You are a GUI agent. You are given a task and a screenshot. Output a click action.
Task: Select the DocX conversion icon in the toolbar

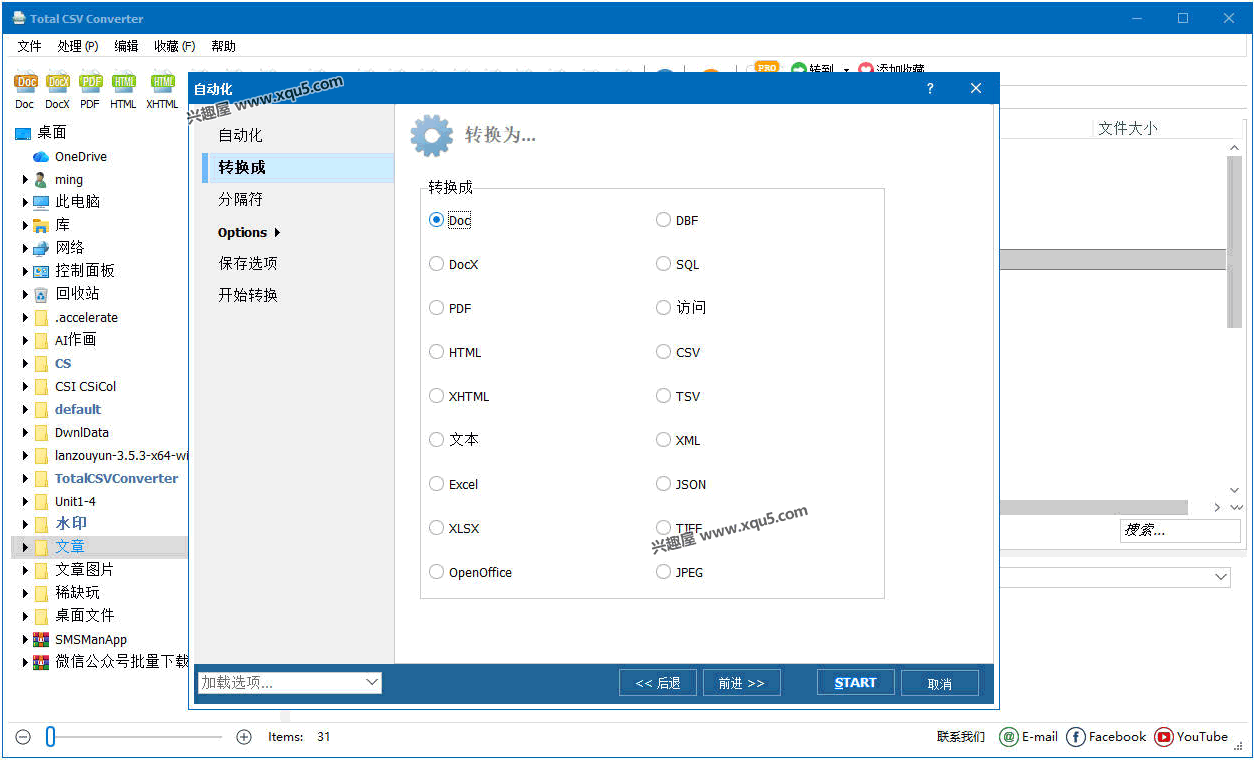pyautogui.click(x=57, y=88)
